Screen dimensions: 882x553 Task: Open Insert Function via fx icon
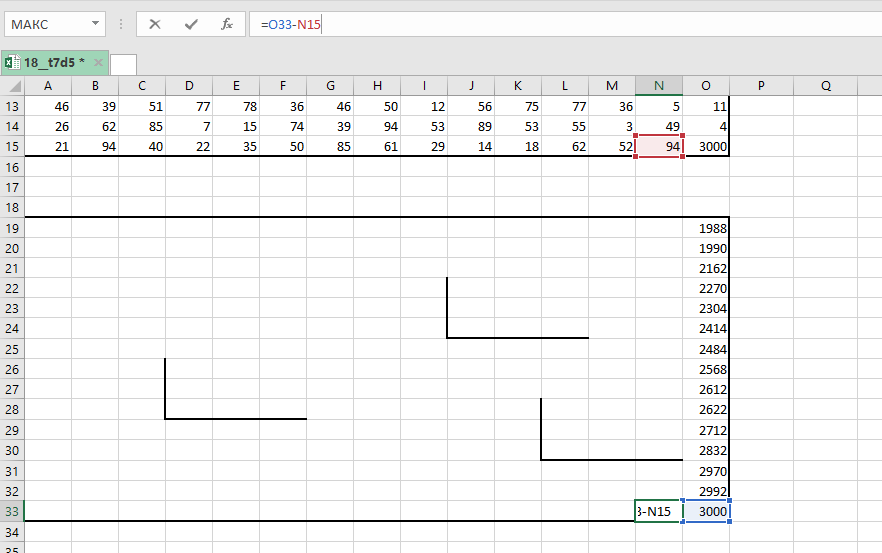[227, 24]
